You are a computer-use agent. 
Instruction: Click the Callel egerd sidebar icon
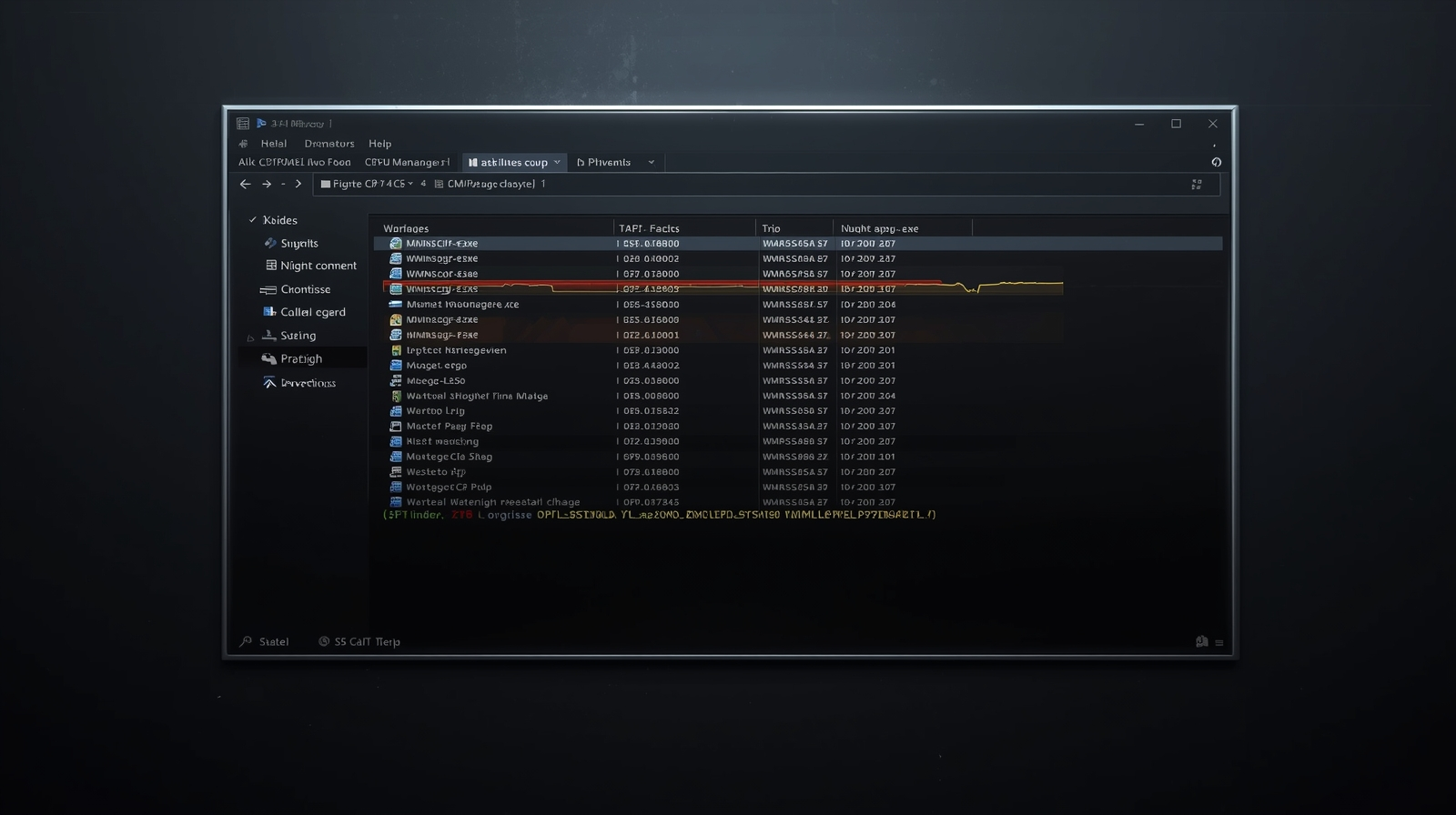(x=269, y=312)
